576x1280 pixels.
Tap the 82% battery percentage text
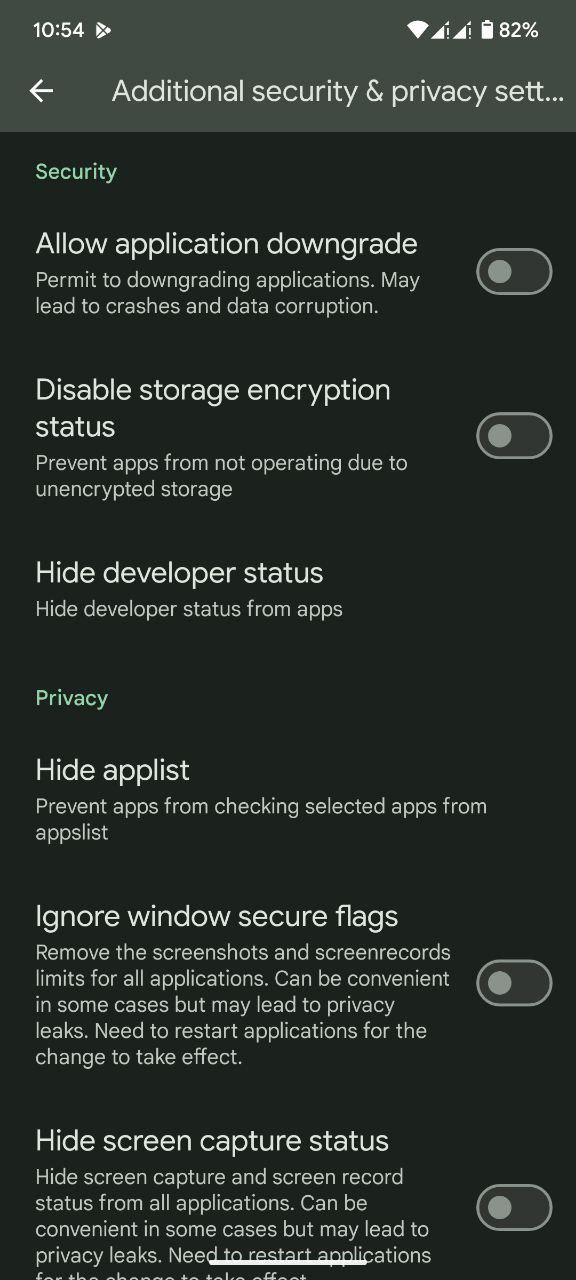(x=519, y=31)
